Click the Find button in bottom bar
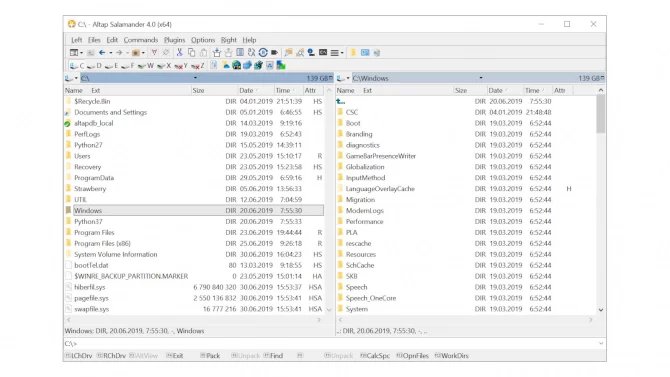This screenshot has height=377, width=670. tap(273, 356)
